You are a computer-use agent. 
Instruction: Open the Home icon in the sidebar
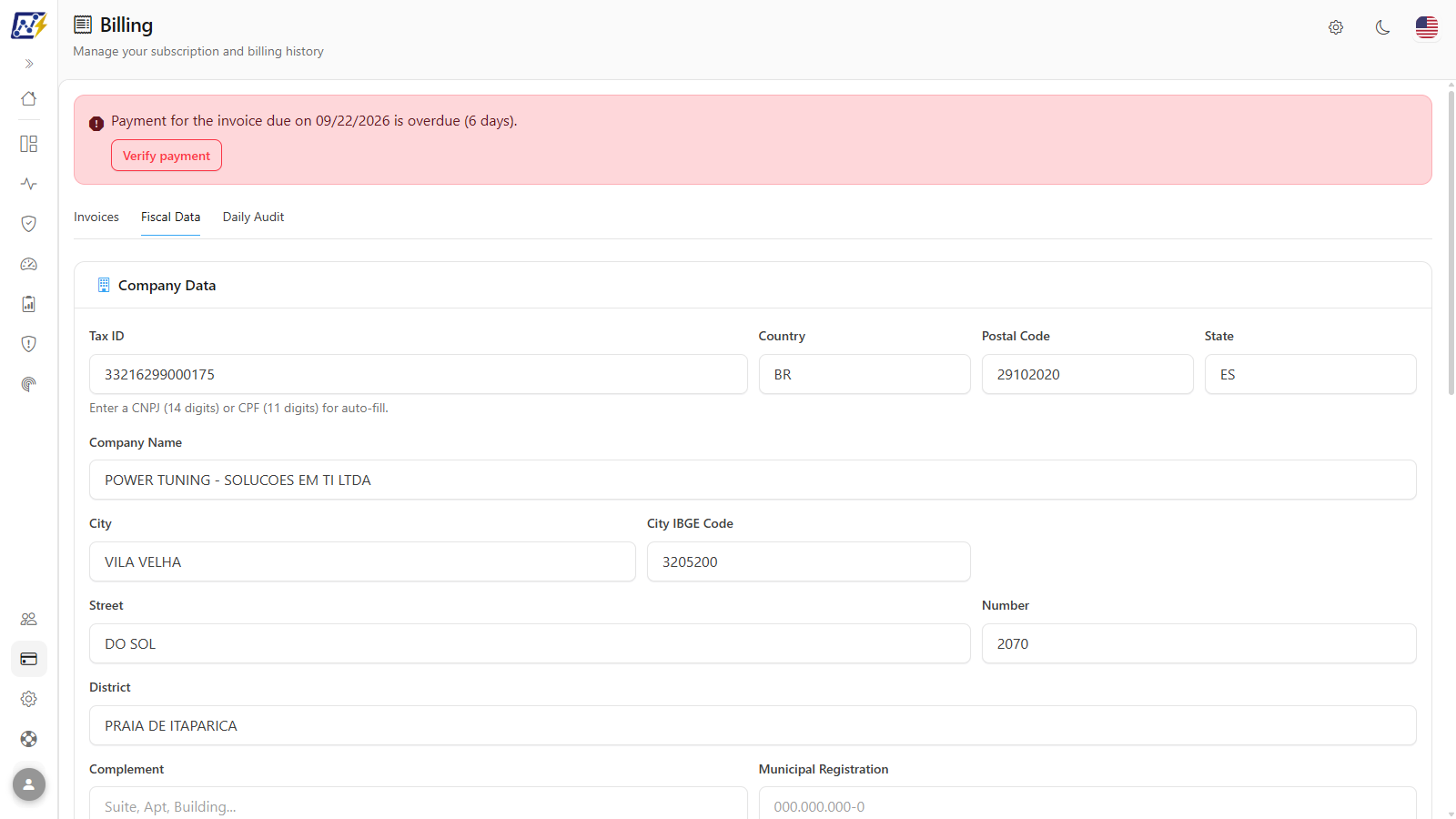tap(29, 98)
